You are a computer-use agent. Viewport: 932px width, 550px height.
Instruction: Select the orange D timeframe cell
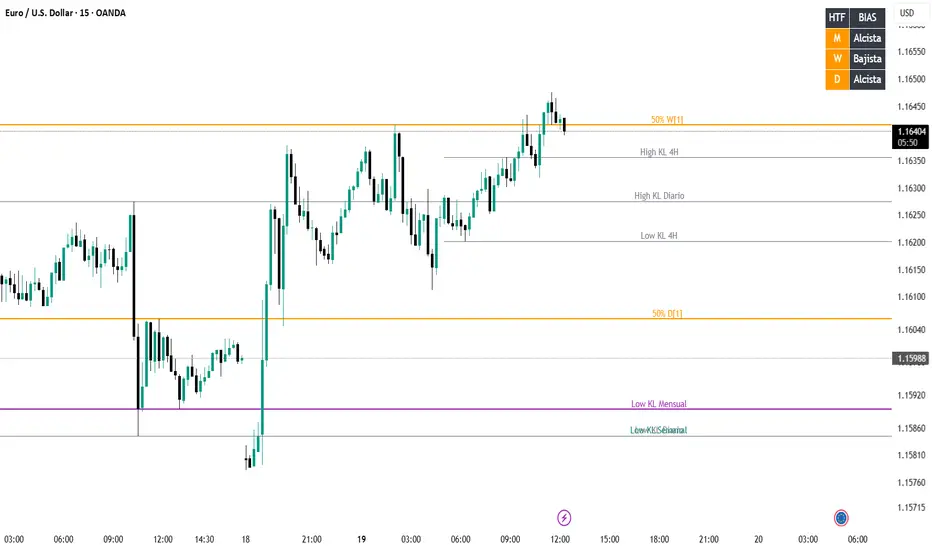[x=837, y=80]
